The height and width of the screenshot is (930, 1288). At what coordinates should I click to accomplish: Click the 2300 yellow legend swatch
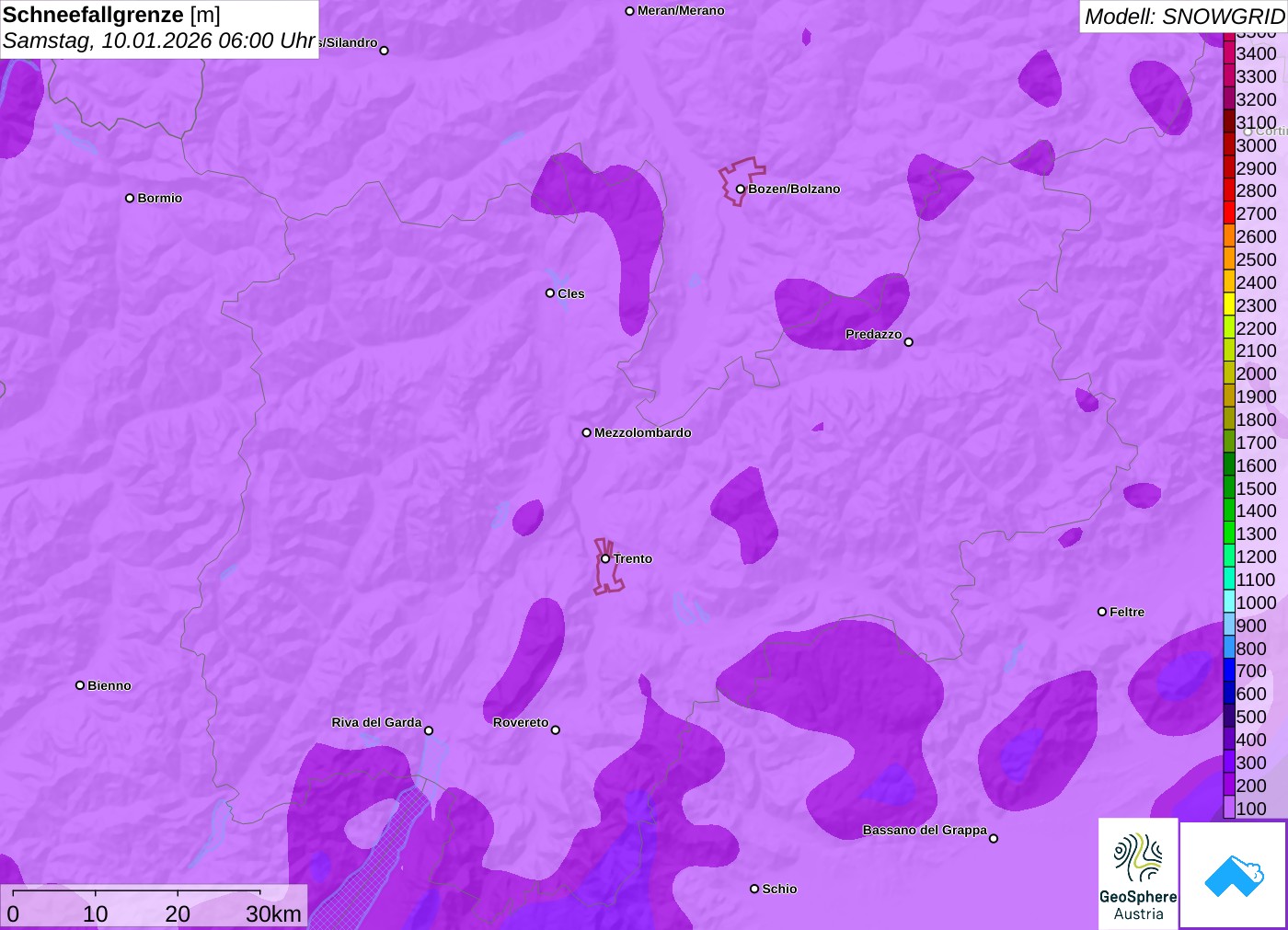(1229, 304)
